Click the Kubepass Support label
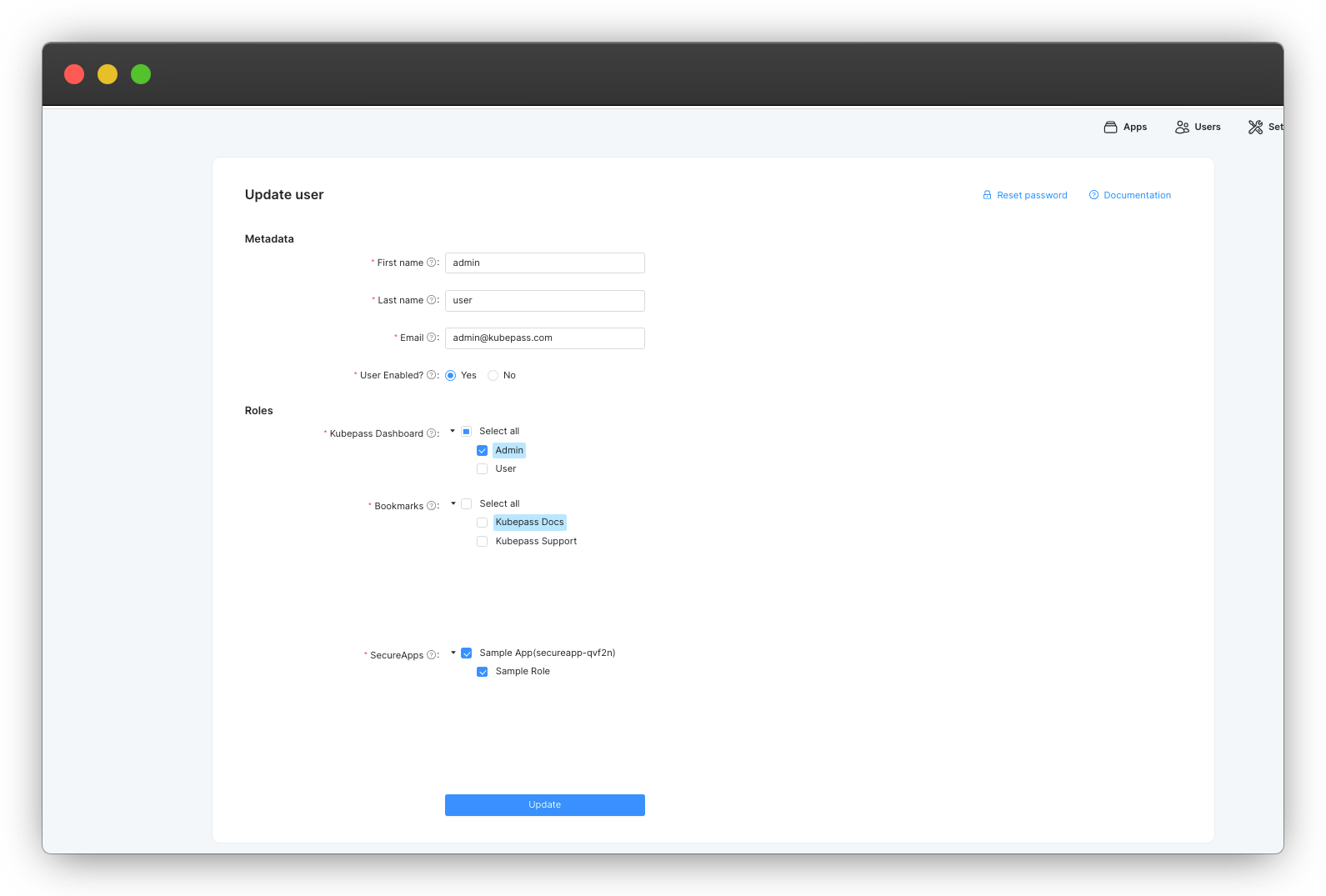The image size is (1326, 896). pyautogui.click(x=536, y=541)
